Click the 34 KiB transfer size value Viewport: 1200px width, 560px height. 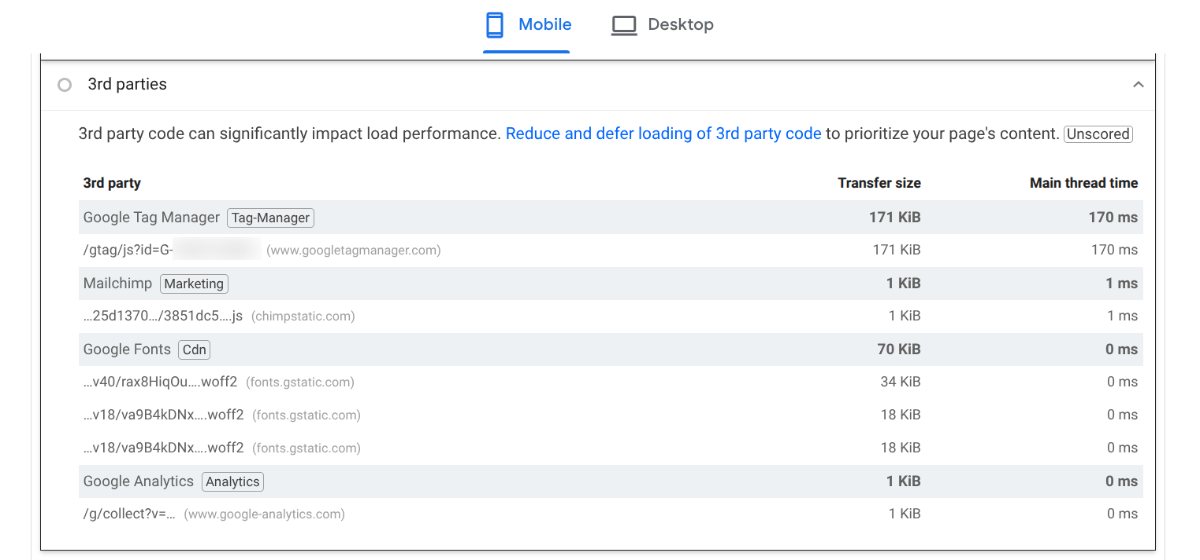tap(900, 382)
